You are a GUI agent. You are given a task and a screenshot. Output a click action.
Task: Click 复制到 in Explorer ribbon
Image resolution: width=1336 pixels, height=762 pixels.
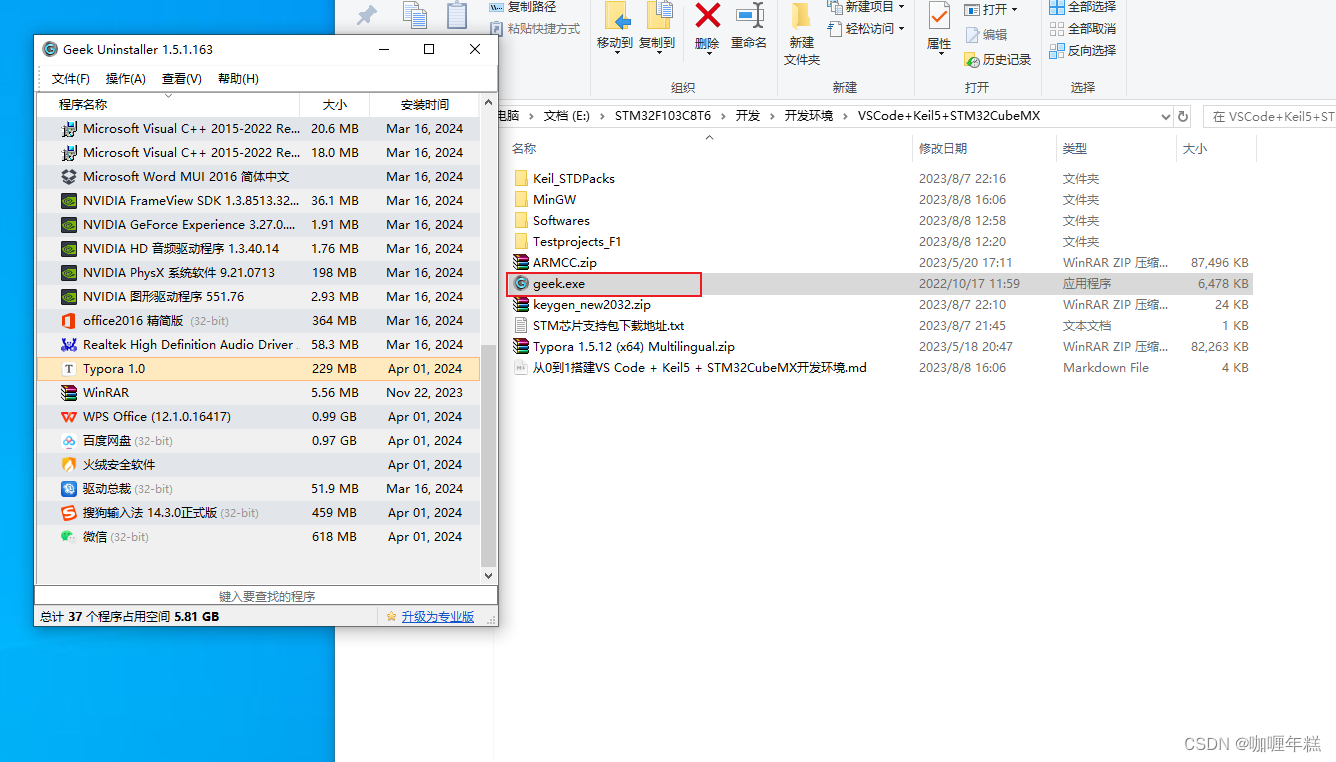click(657, 27)
